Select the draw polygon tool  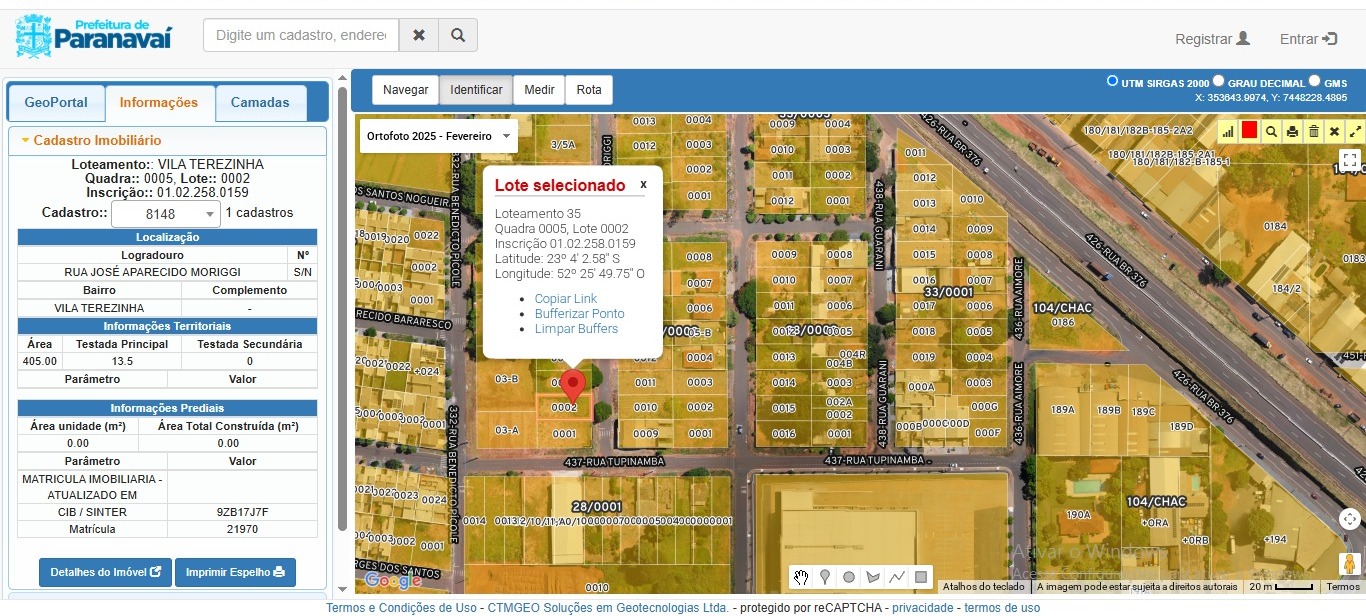click(x=873, y=577)
